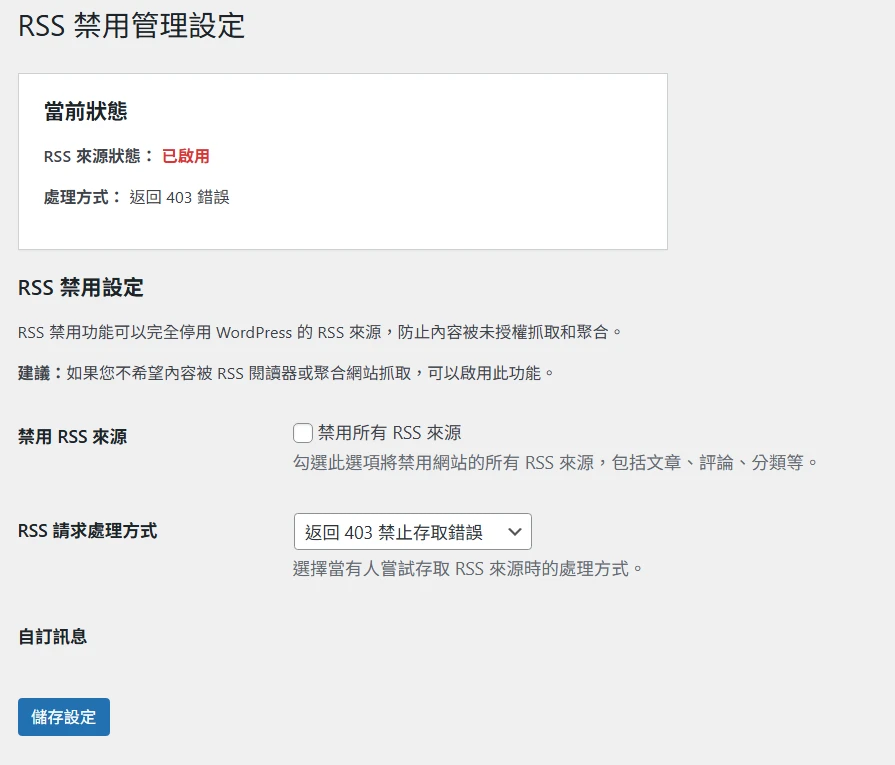Click the 處理方式 label in the status card
Viewport: 895px width, 765px height.
[83, 197]
